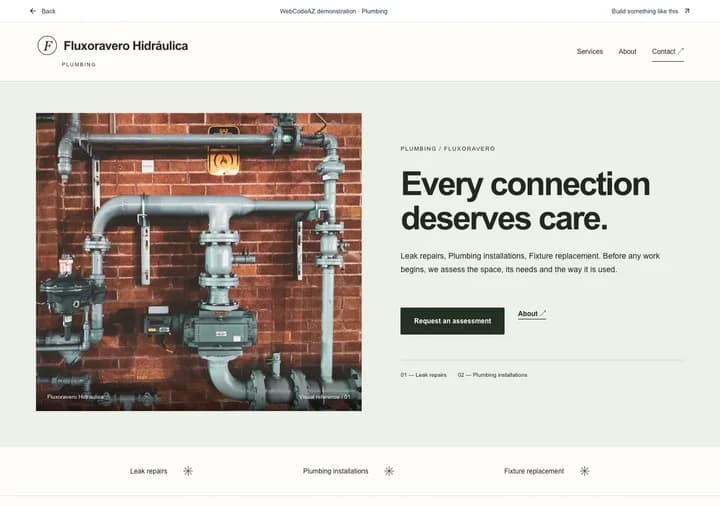
Task: Click the PLUMBING tagline under the logo
Action: 79,65
